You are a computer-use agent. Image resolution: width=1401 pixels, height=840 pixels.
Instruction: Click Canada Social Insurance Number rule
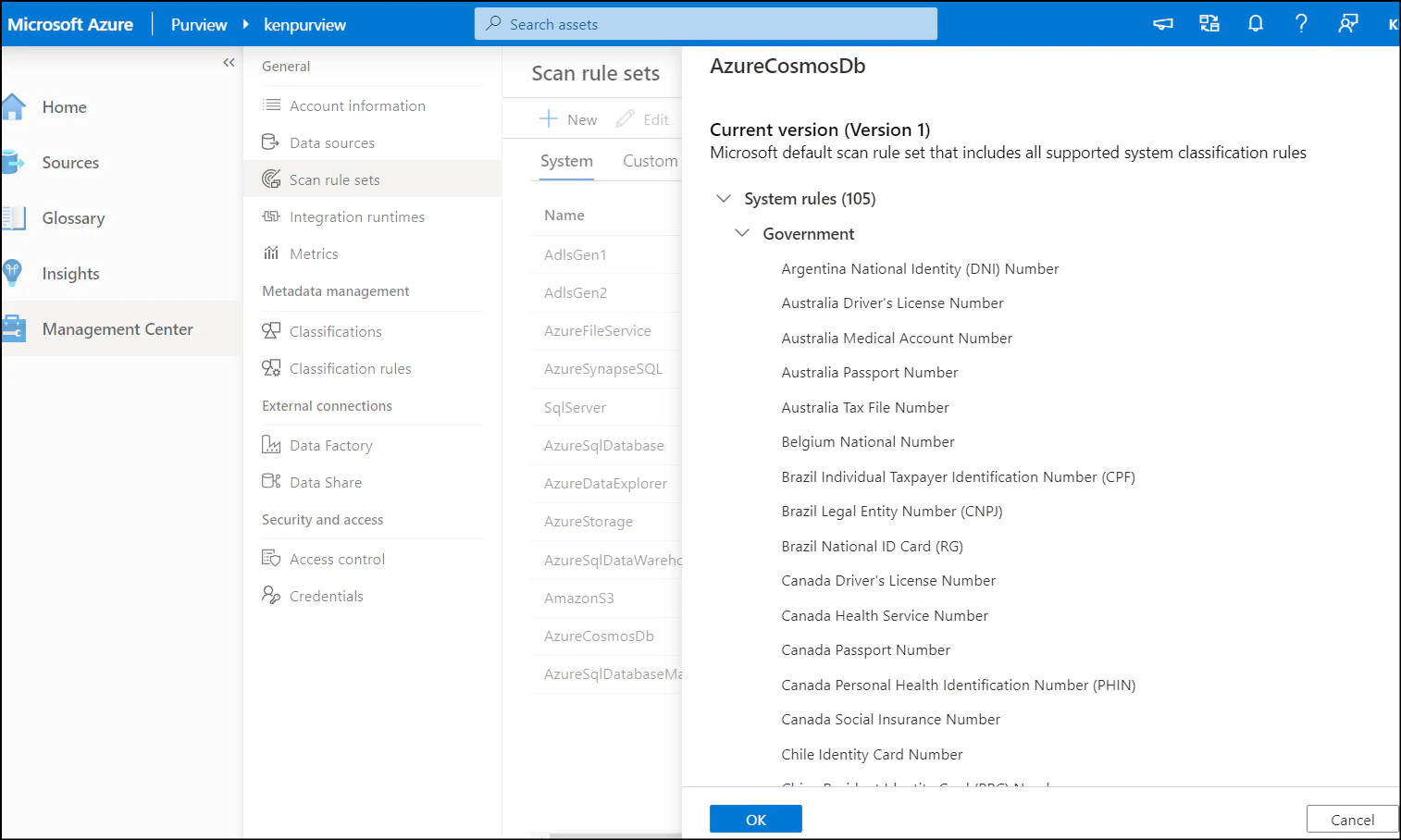click(891, 719)
